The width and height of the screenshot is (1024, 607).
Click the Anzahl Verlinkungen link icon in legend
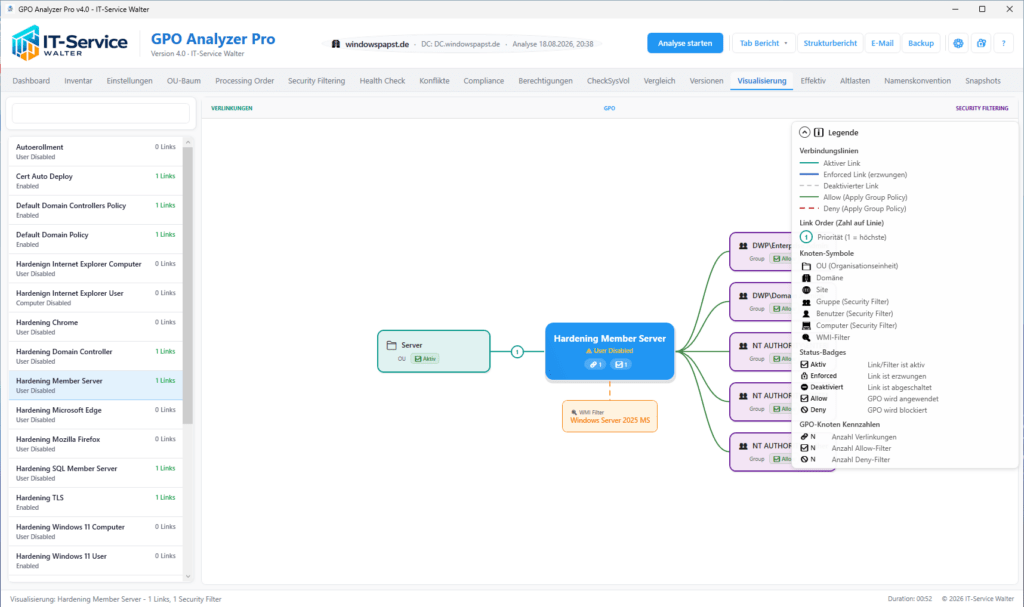click(805, 436)
